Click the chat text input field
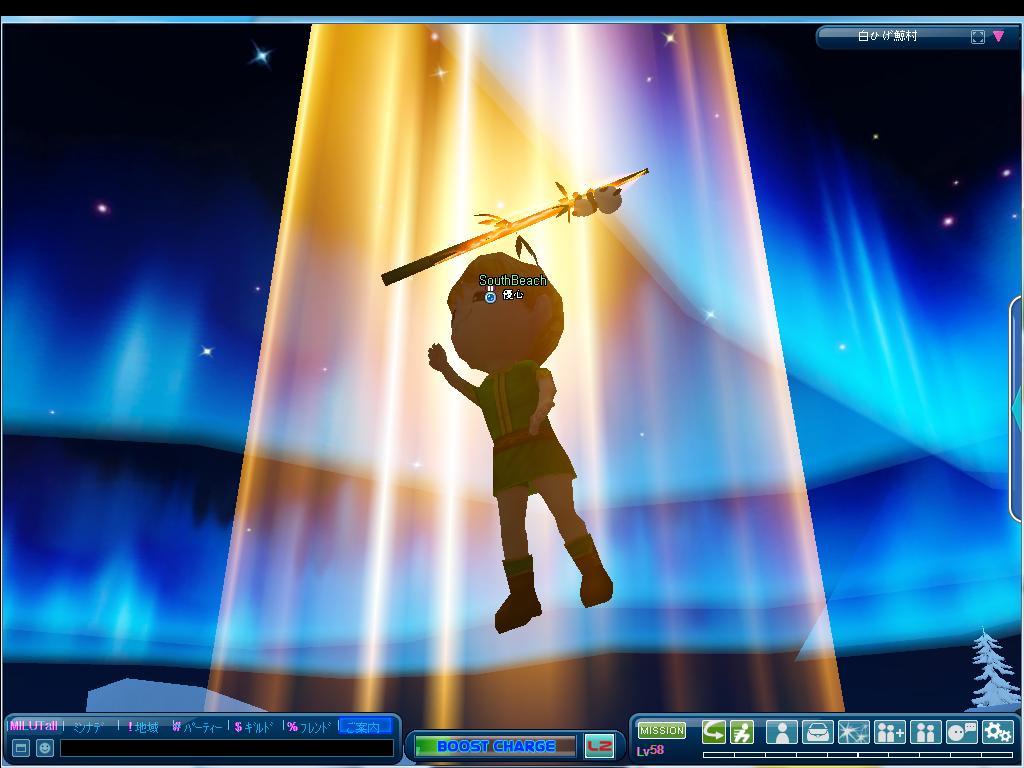This screenshot has width=1024, height=768. click(x=227, y=747)
